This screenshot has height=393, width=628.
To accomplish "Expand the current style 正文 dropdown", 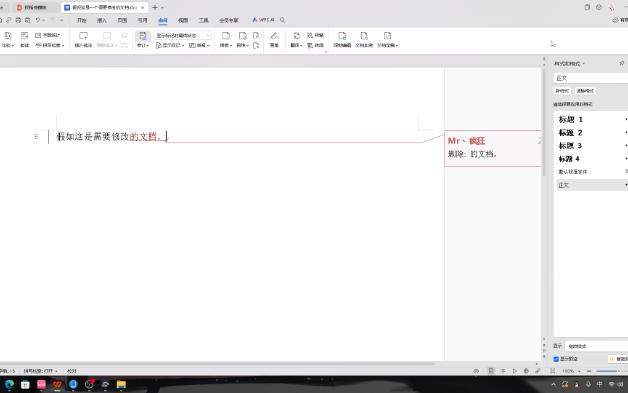I will point(592,185).
